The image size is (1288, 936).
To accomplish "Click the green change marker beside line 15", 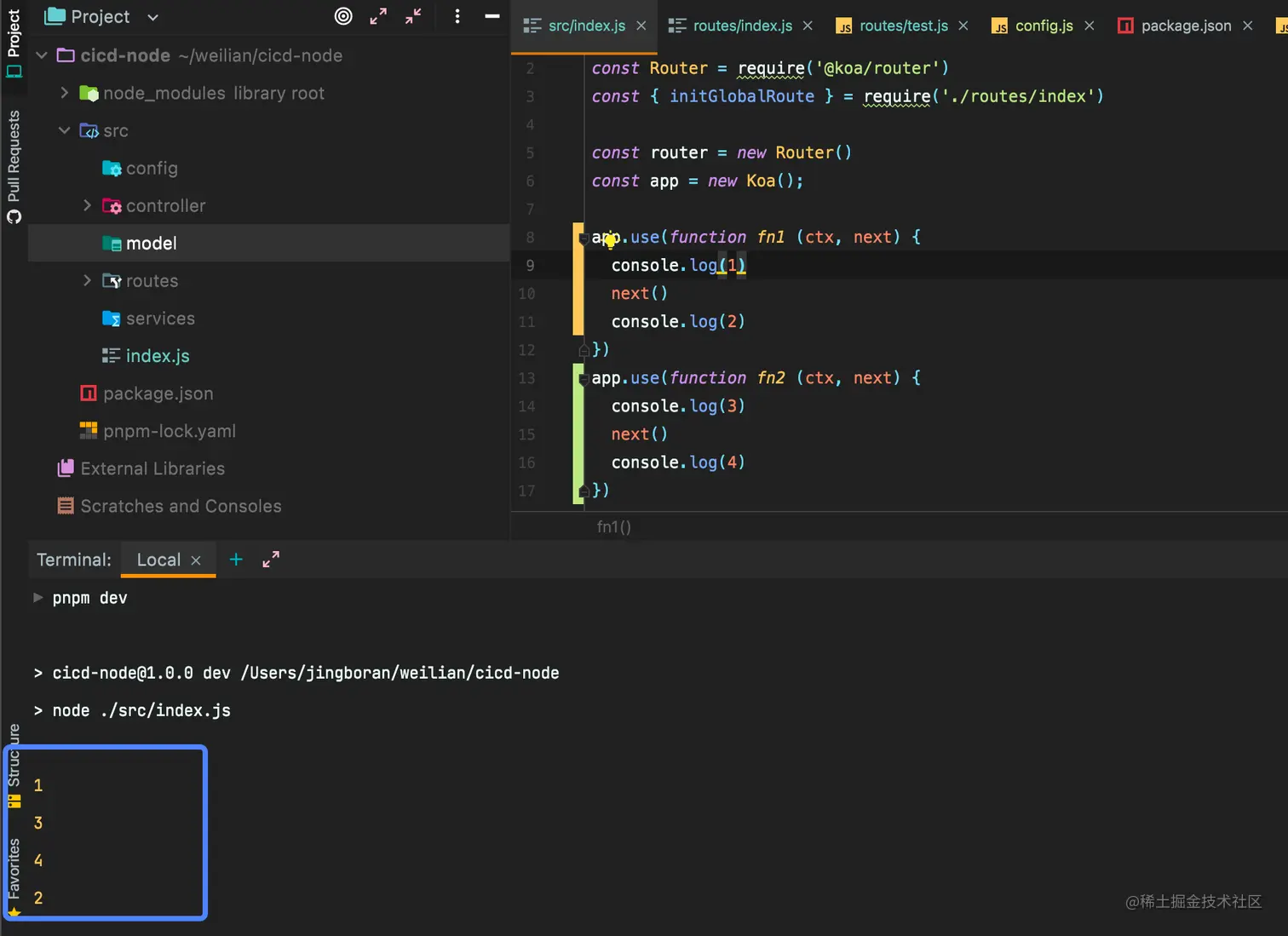I will 578,434.
